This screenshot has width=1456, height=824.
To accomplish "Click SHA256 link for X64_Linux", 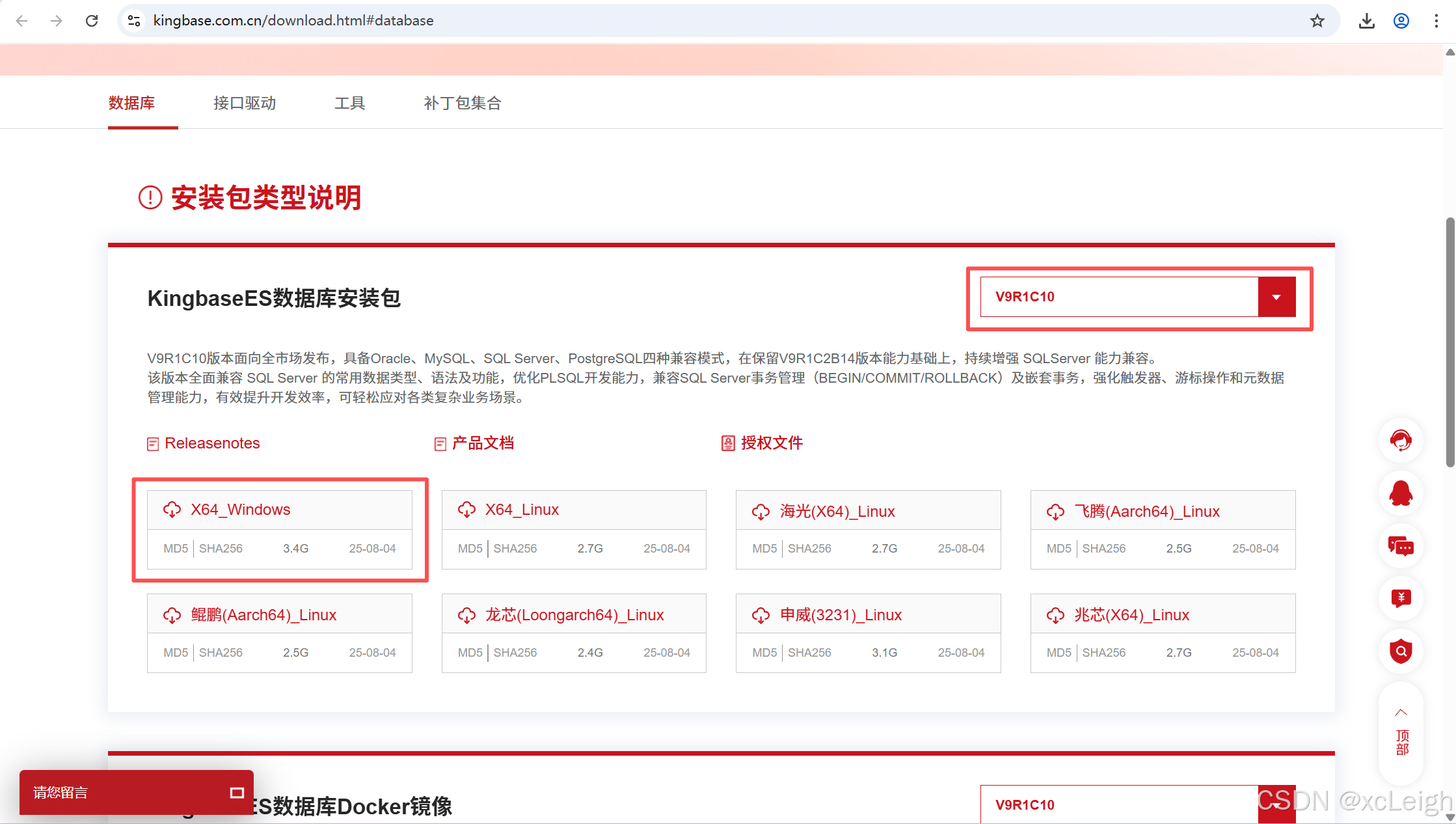I will point(515,549).
